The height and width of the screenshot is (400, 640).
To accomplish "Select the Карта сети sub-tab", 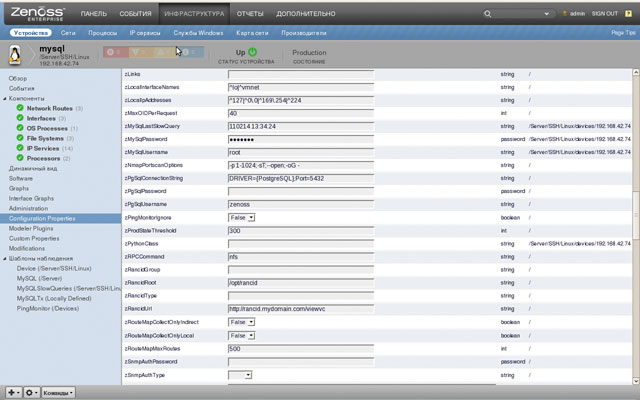I will [x=252, y=33].
